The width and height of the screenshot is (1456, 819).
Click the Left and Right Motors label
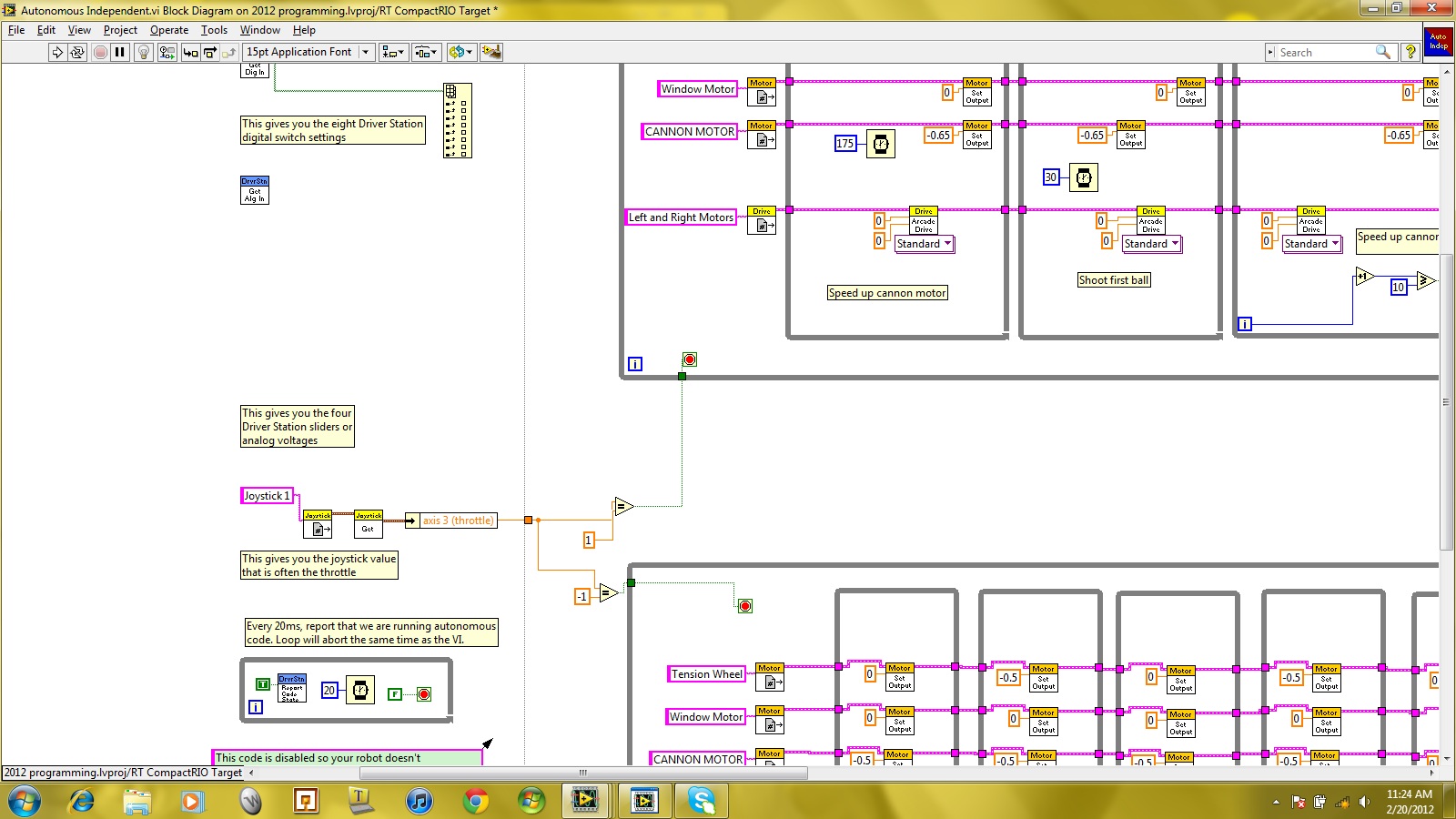click(682, 217)
